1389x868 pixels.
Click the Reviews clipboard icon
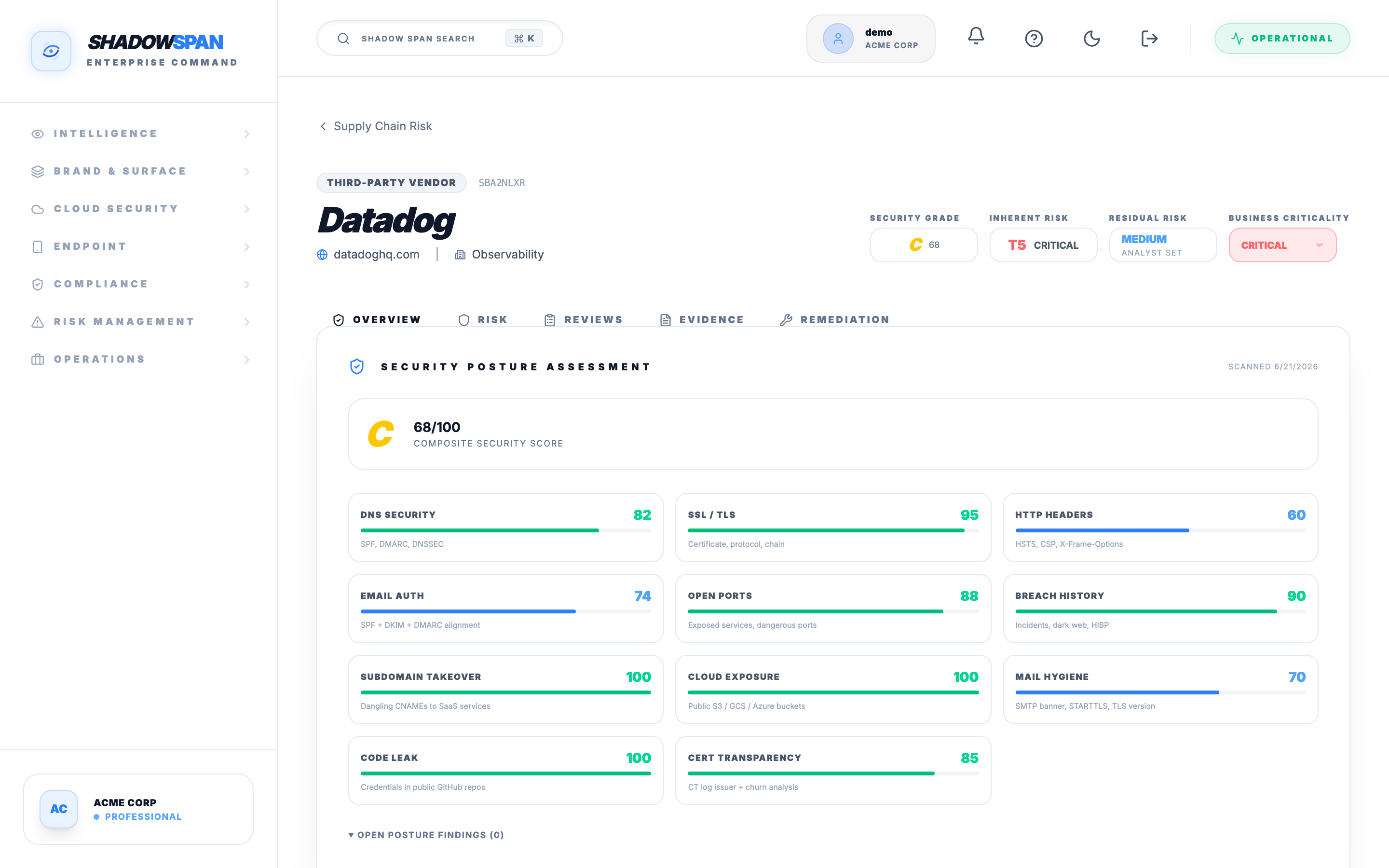[550, 320]
